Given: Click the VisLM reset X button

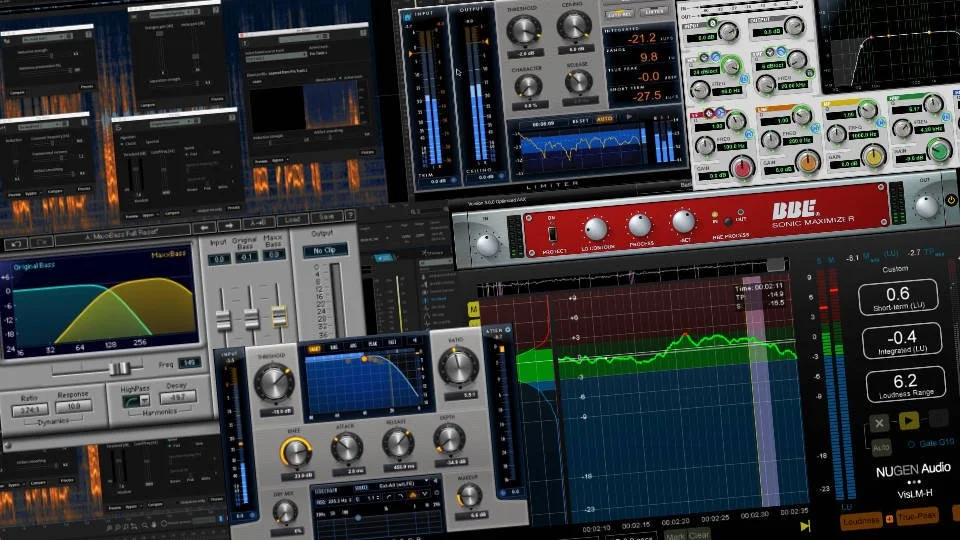Looking at the screenshot, I should 879,422.
